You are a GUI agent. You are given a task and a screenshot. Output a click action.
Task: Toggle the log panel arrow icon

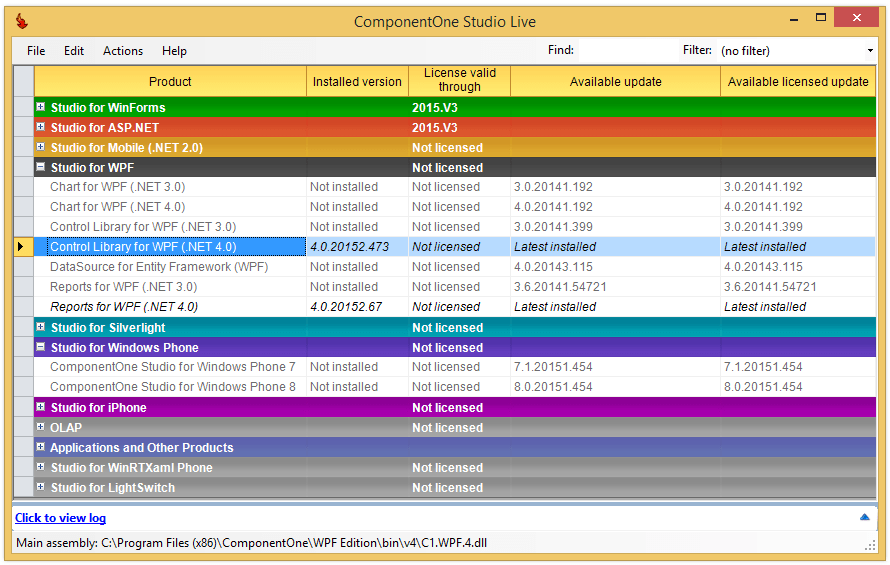pyautogui.click(x=864, y=517)
